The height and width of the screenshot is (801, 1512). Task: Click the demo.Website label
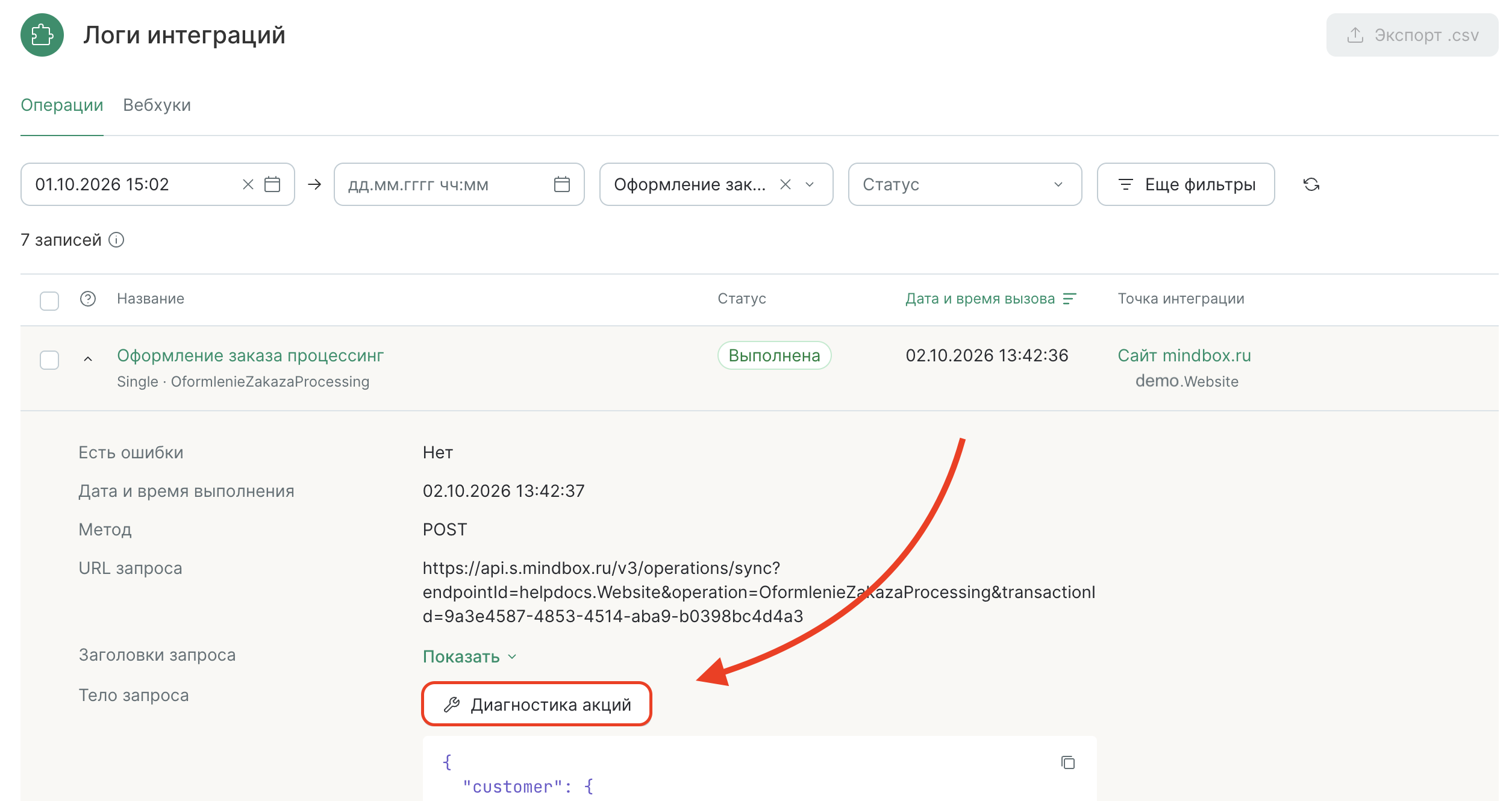pos(1187,381)
